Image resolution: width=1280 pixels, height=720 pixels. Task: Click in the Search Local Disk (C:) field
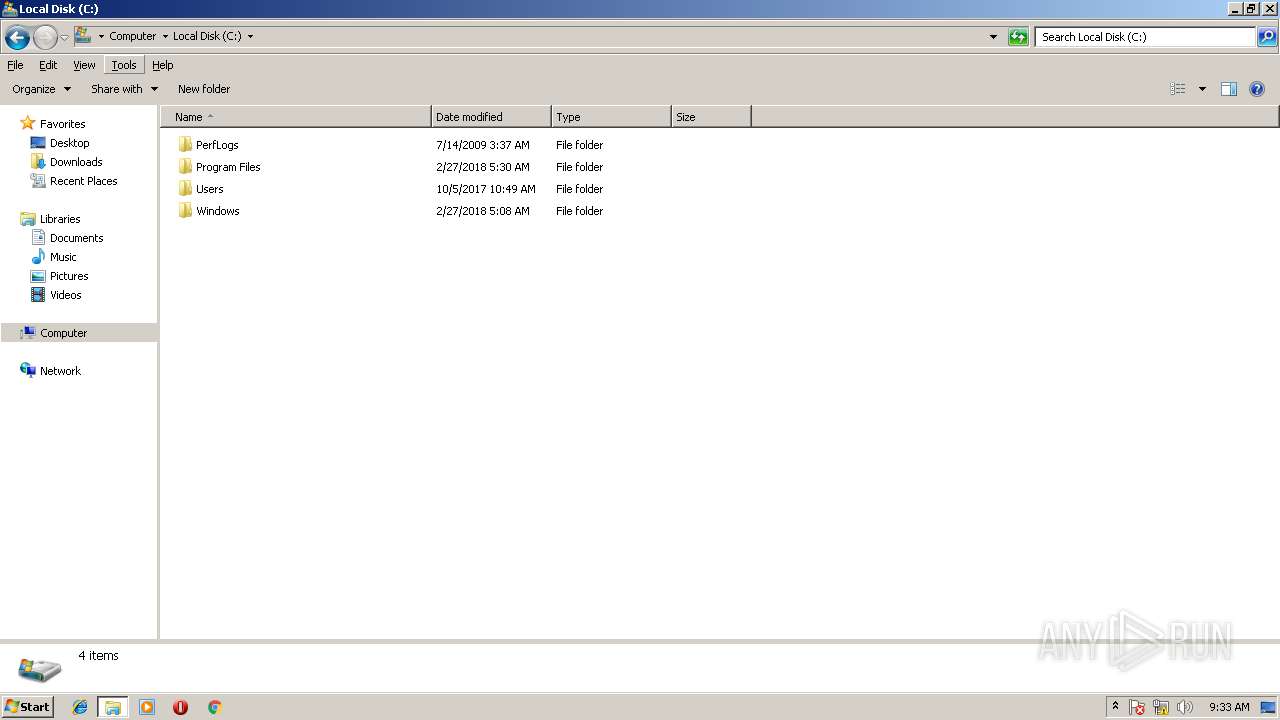pos(1145,37)
